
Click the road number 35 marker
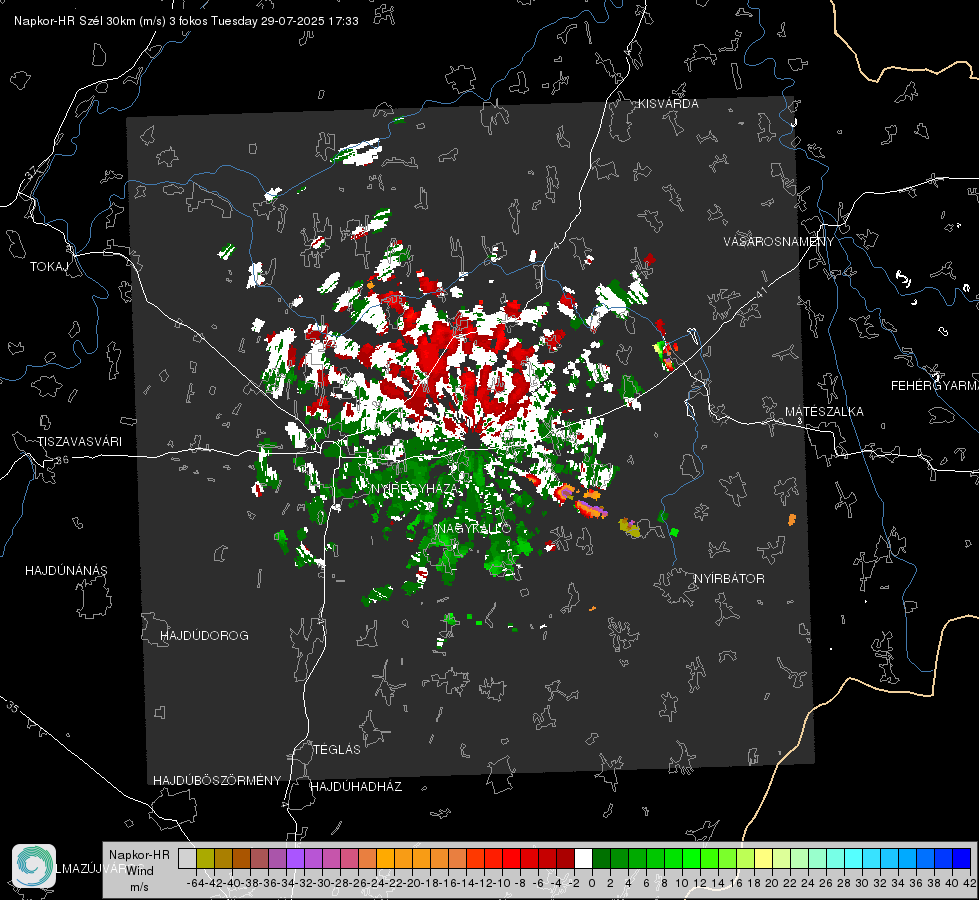tap(13, 708)
